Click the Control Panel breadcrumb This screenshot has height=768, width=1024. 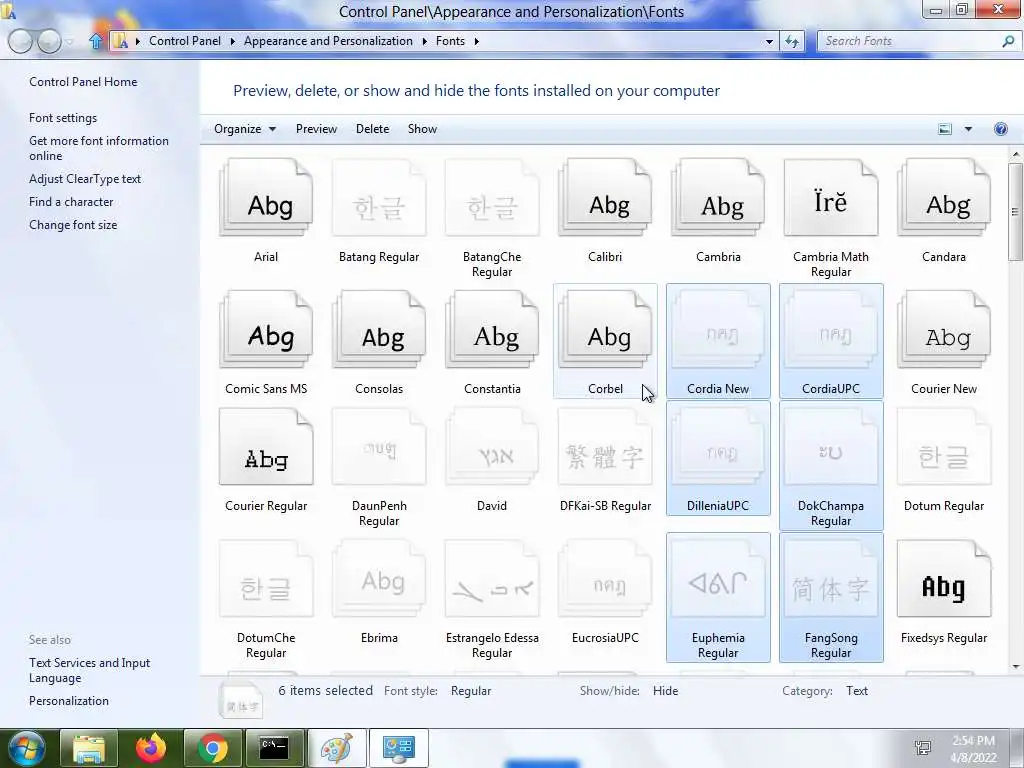(185, 41)
